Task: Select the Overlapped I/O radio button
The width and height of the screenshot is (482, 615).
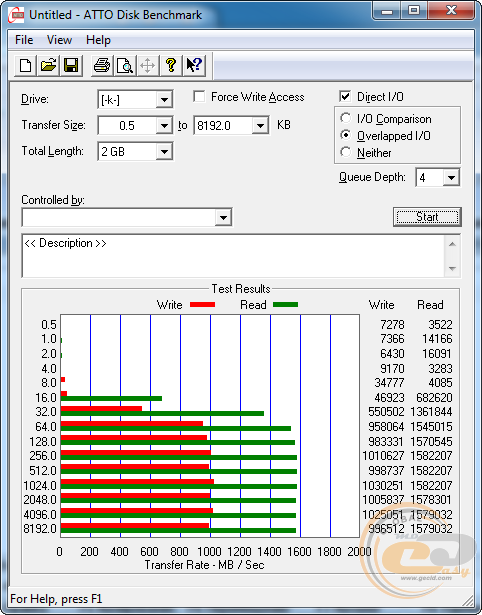Action: click(x=346, y=135)
